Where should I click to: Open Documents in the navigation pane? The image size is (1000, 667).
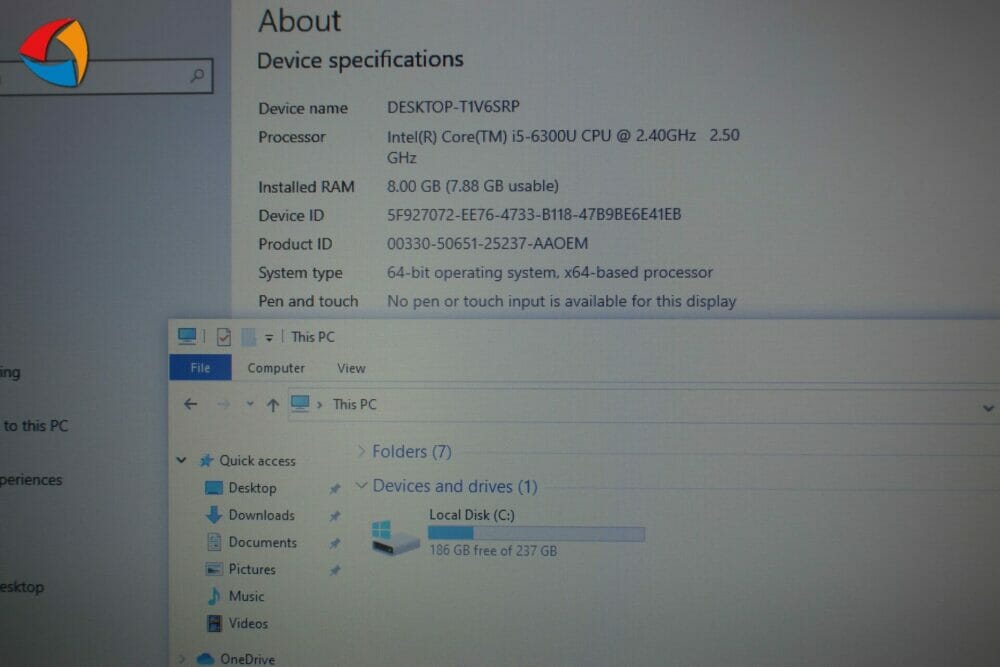[263, 542]
